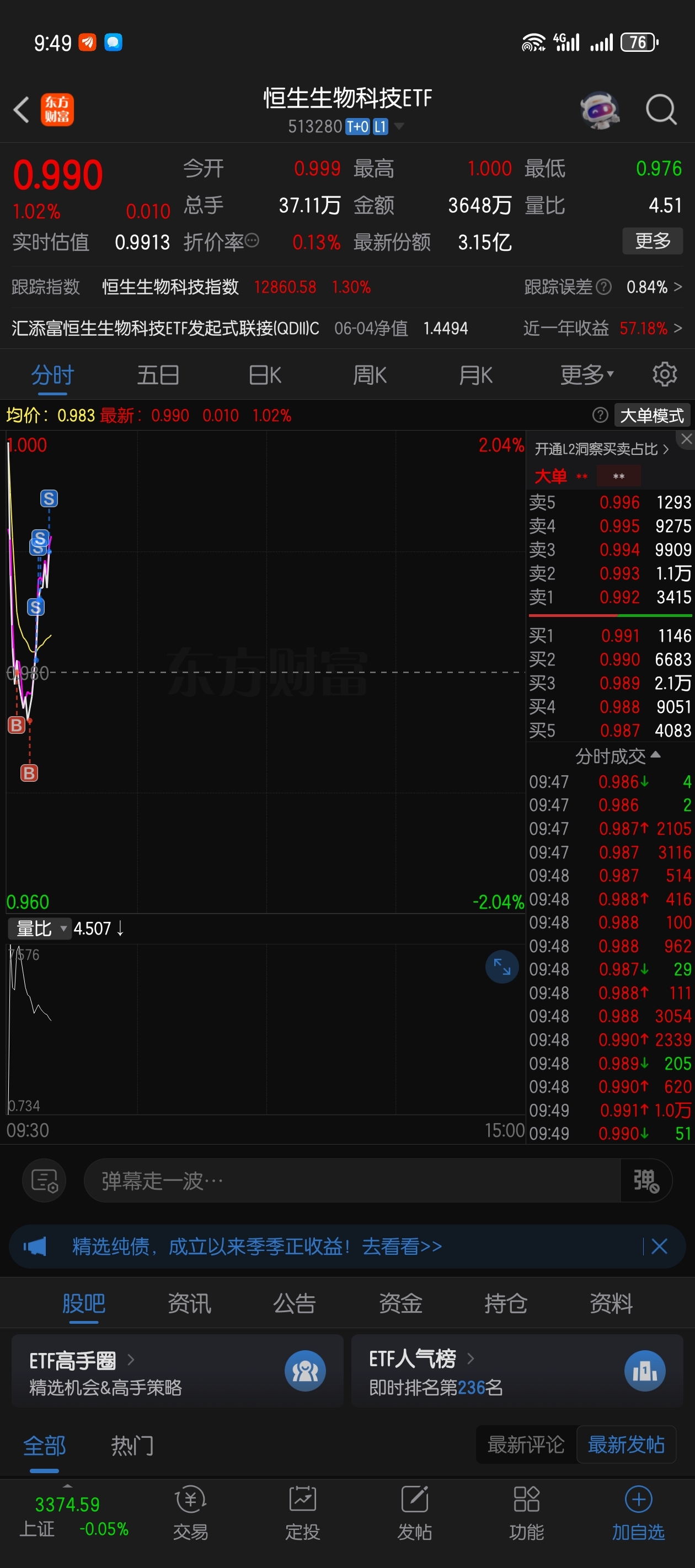The width and height of the screenshot is (695, 1568).
Task: Tap 卖1 price 0.992 row
Action: [x=611, y=597]
